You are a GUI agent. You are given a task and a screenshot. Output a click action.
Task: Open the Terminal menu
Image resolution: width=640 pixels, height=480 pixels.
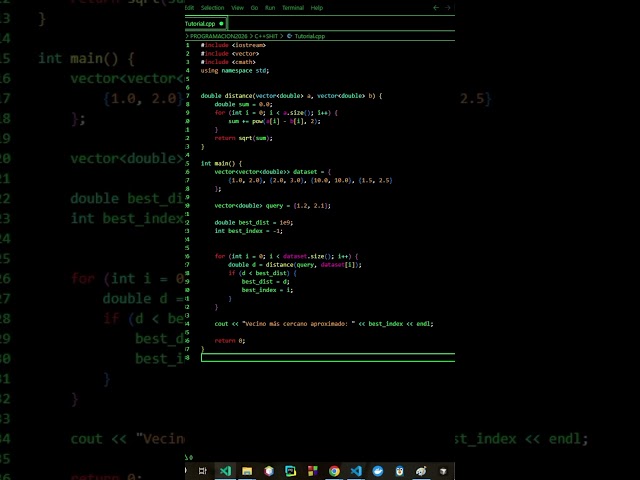coord(293,8)
